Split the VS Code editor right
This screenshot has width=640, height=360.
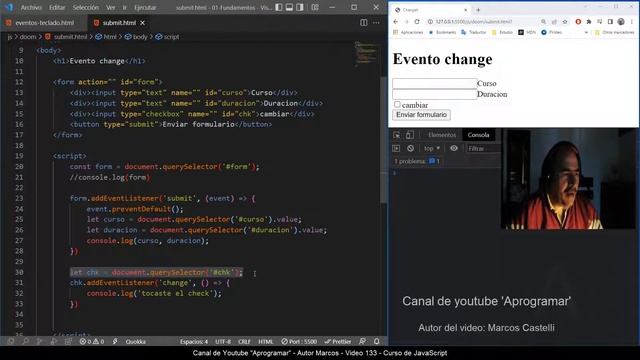coord(363,23)
